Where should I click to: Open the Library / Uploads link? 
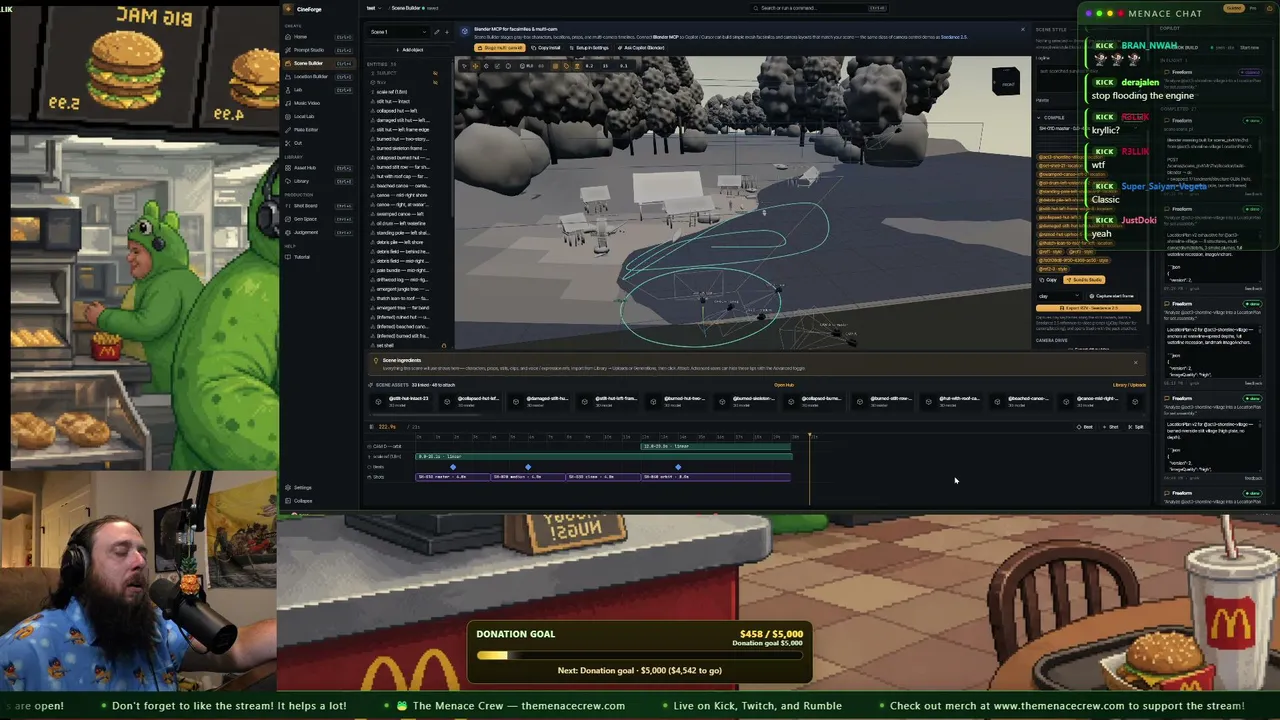pos(1130,385)
